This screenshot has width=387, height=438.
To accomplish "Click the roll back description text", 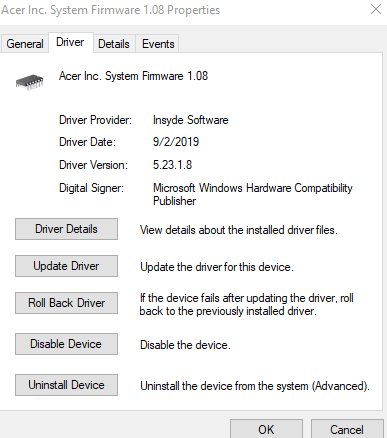I will [247, 304].
